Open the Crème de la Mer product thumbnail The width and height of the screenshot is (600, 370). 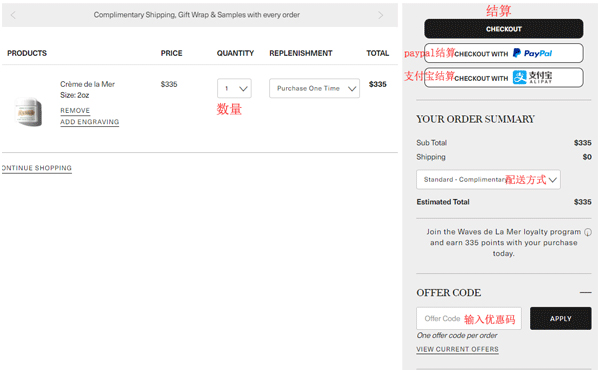28,111
